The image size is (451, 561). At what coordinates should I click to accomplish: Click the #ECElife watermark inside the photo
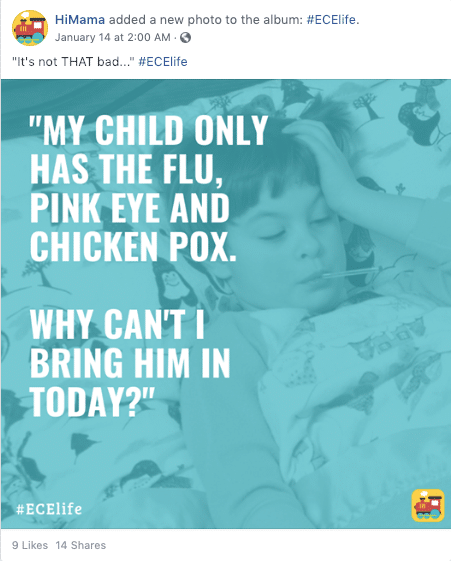[49, 509]
